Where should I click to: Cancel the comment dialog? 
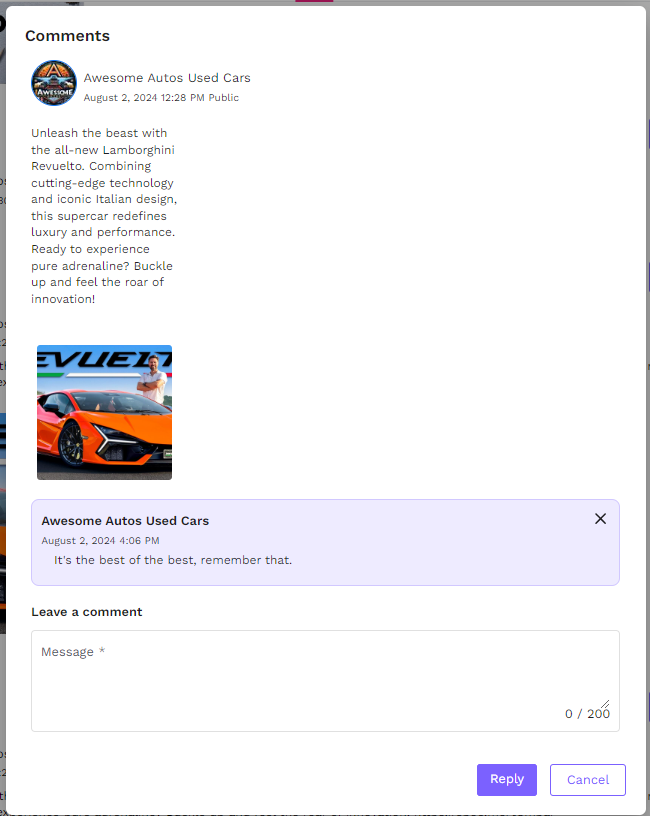click(x=587, y=780)
